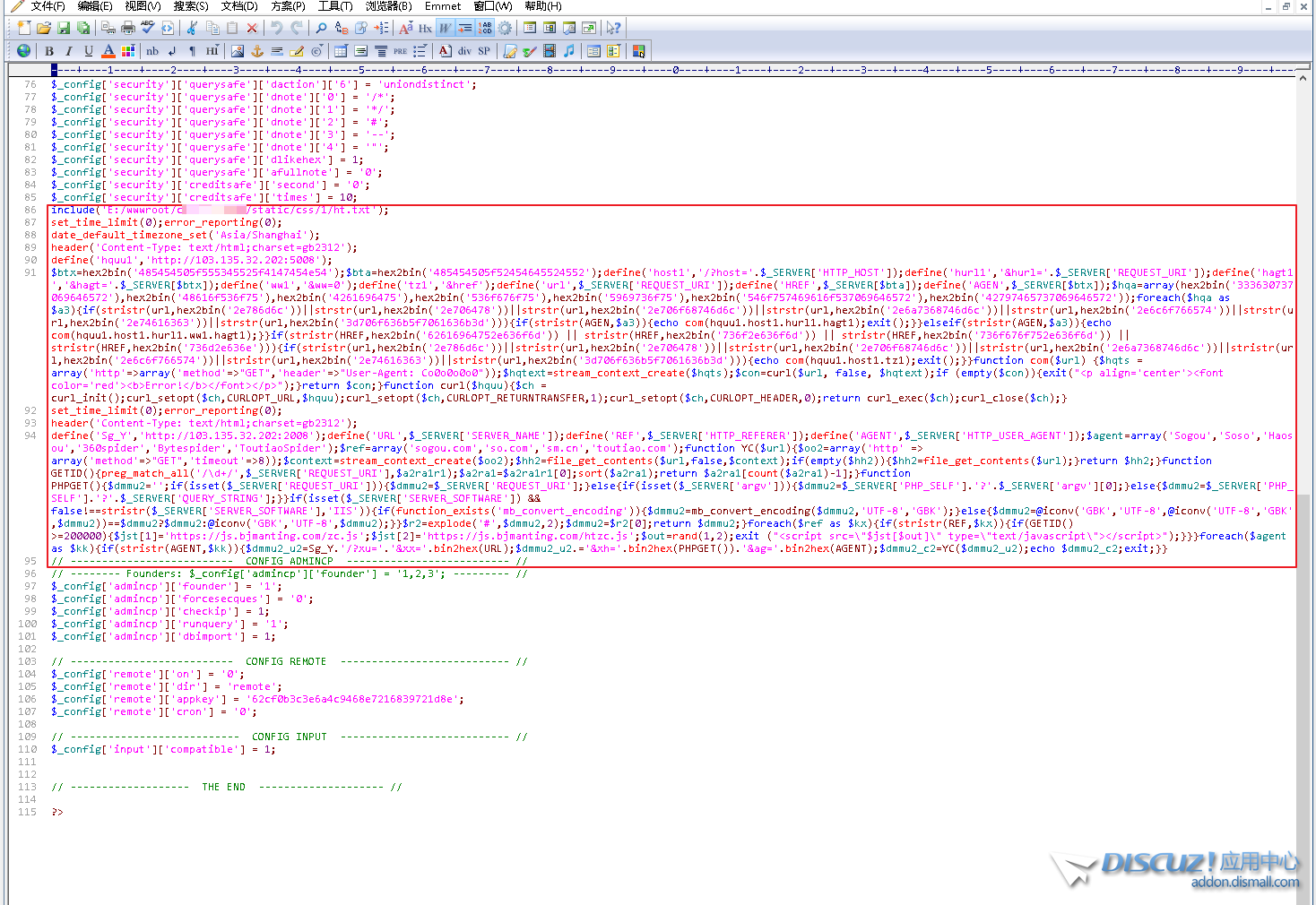Toggle auto indent
Image resolution: width=1316 pixels, height=905 pixels.
point(465,28)
